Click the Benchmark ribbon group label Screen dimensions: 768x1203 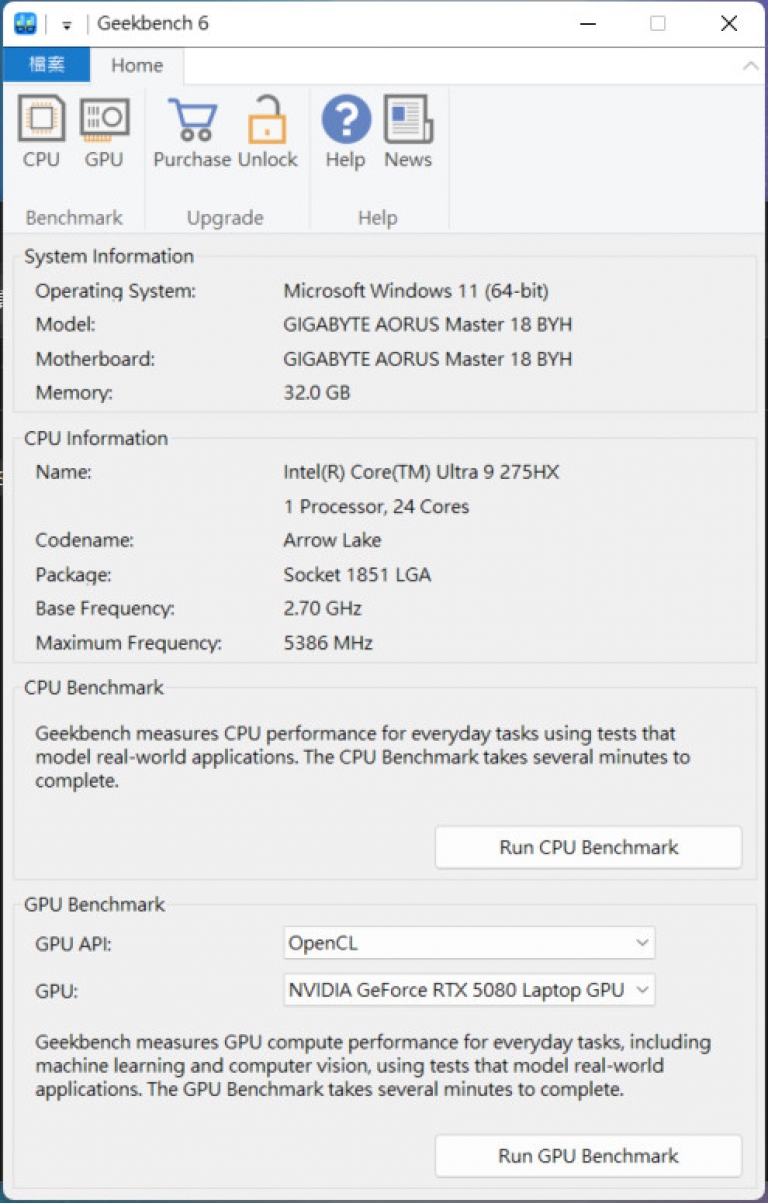pyautogui.click(x=74, y=217)
